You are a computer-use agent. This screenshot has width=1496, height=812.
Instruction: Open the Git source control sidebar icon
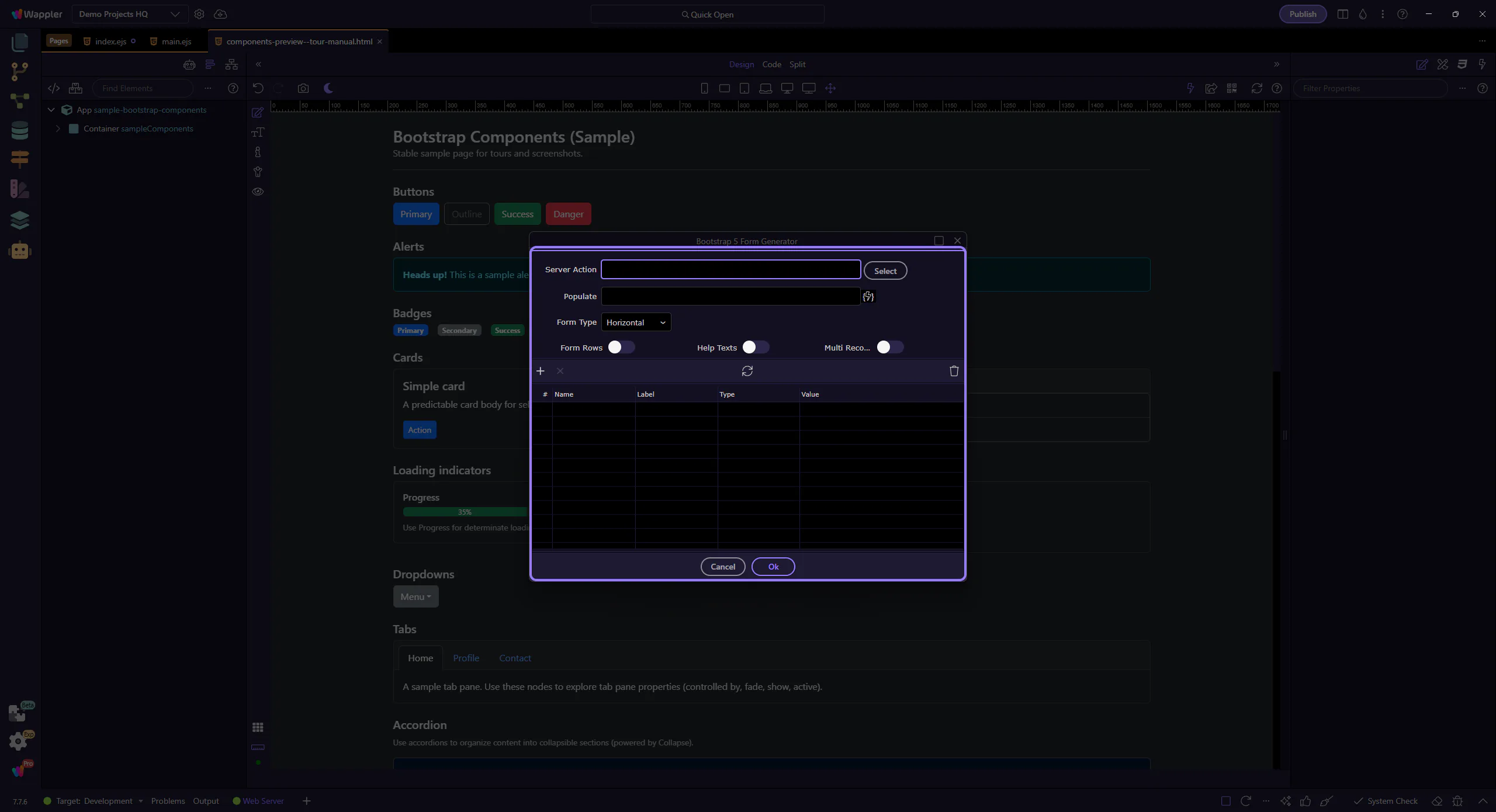click(19, 71)
